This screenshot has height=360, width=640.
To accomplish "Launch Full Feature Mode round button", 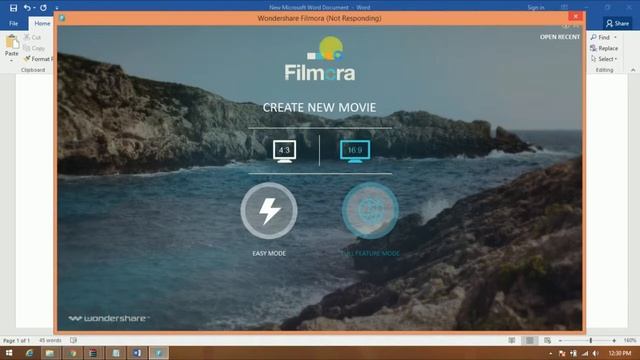I will pyautogui.click(x=370, y=211).
